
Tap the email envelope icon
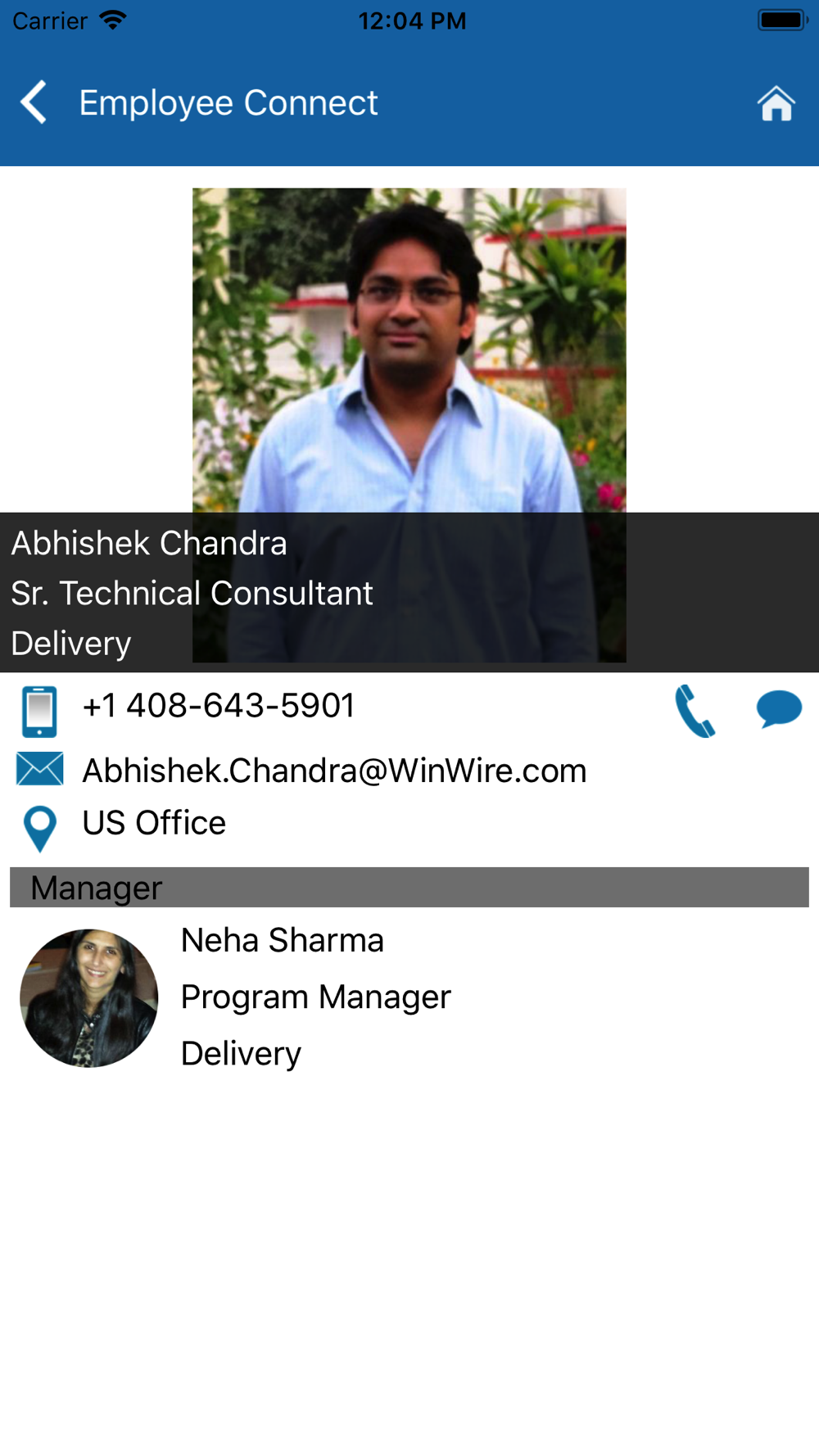pyautogui.click(x=39, y=769)
